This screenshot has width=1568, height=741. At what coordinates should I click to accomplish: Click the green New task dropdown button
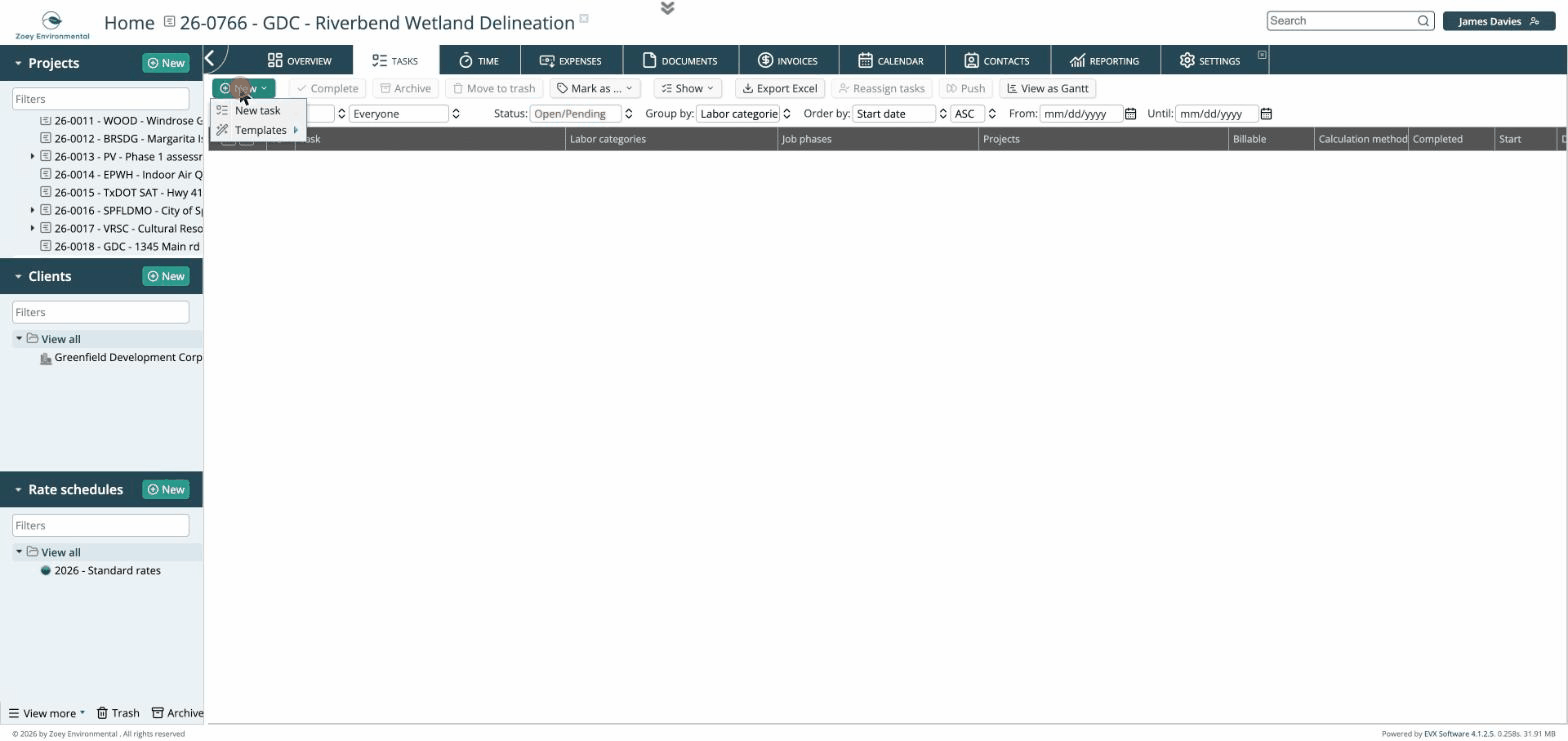243,88
